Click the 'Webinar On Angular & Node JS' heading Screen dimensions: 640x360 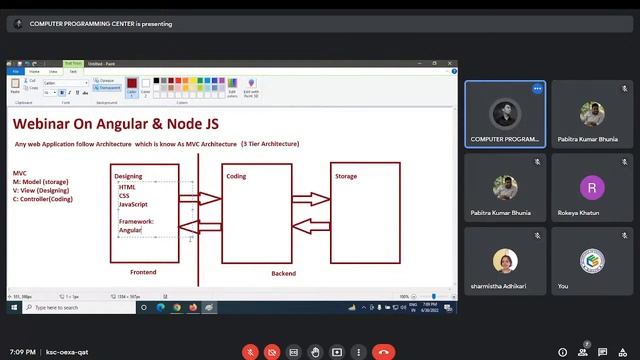click(x=116, y=124)
